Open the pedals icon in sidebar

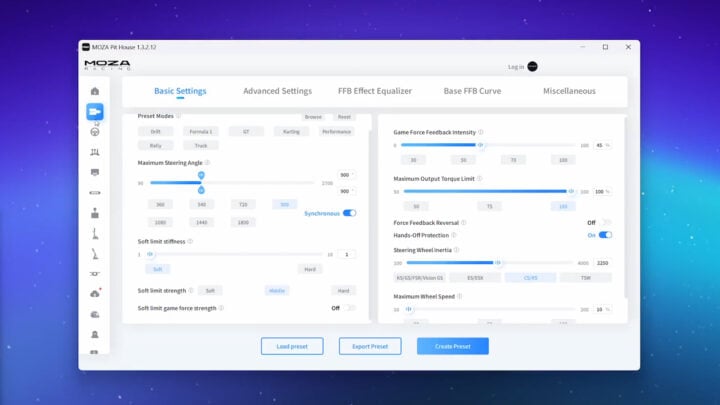pyautogui.click(x=94, y=152)
